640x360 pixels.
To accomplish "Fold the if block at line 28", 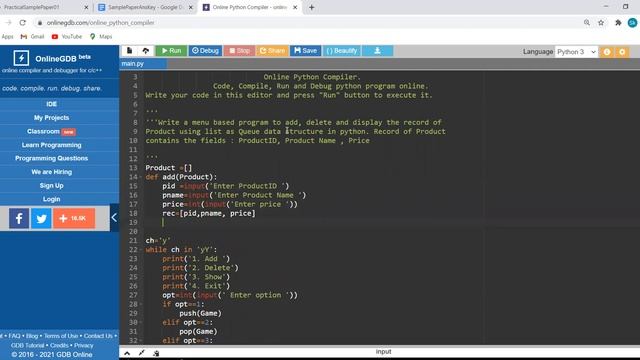I will 141,304.
